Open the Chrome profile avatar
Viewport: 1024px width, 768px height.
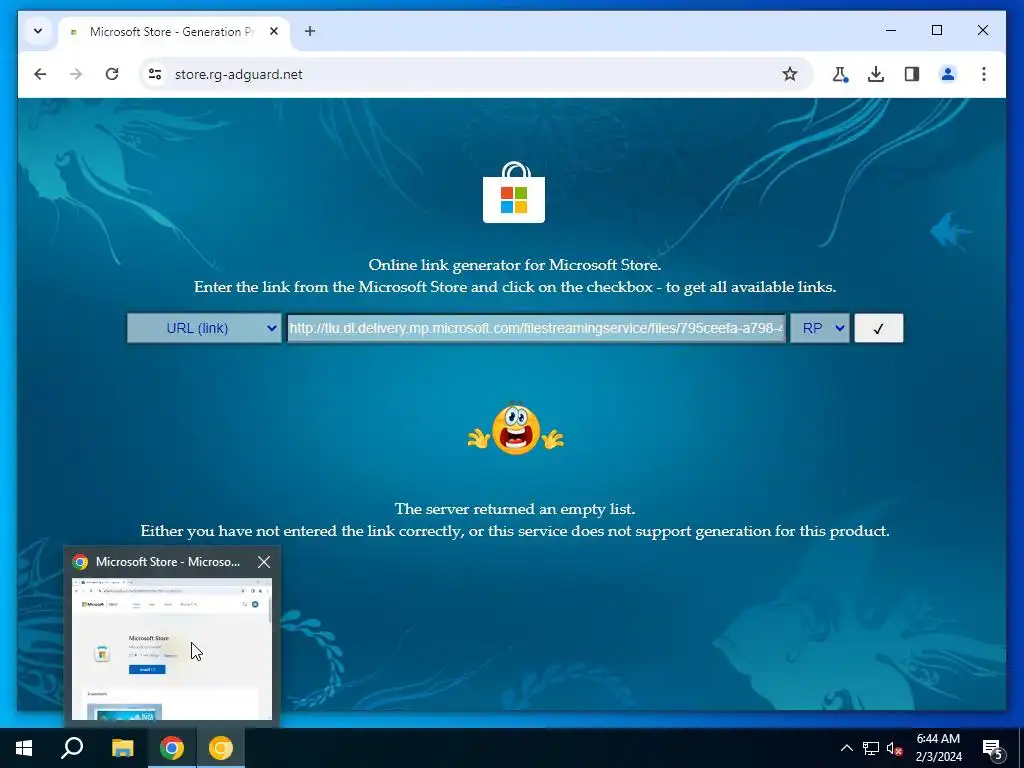point(948,74)
